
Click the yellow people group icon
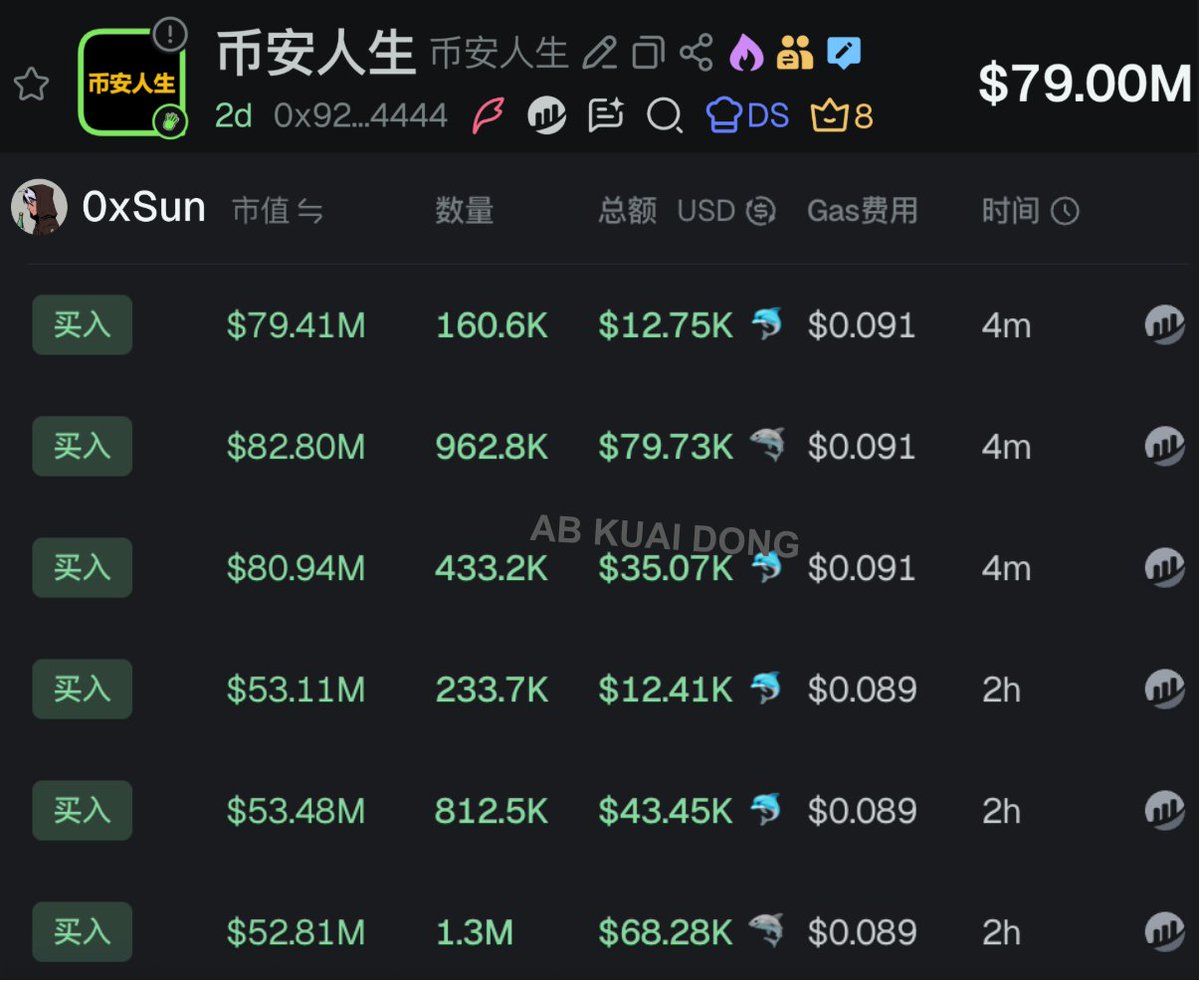click(795, 52)
